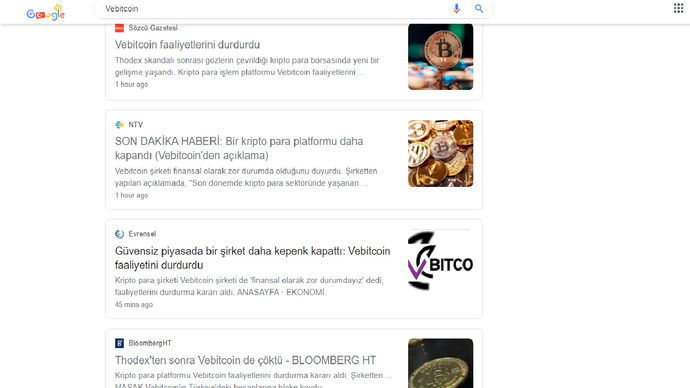Click the NTV source icon
This screenshot has width=690, height=388.
(x=119, y=125)
